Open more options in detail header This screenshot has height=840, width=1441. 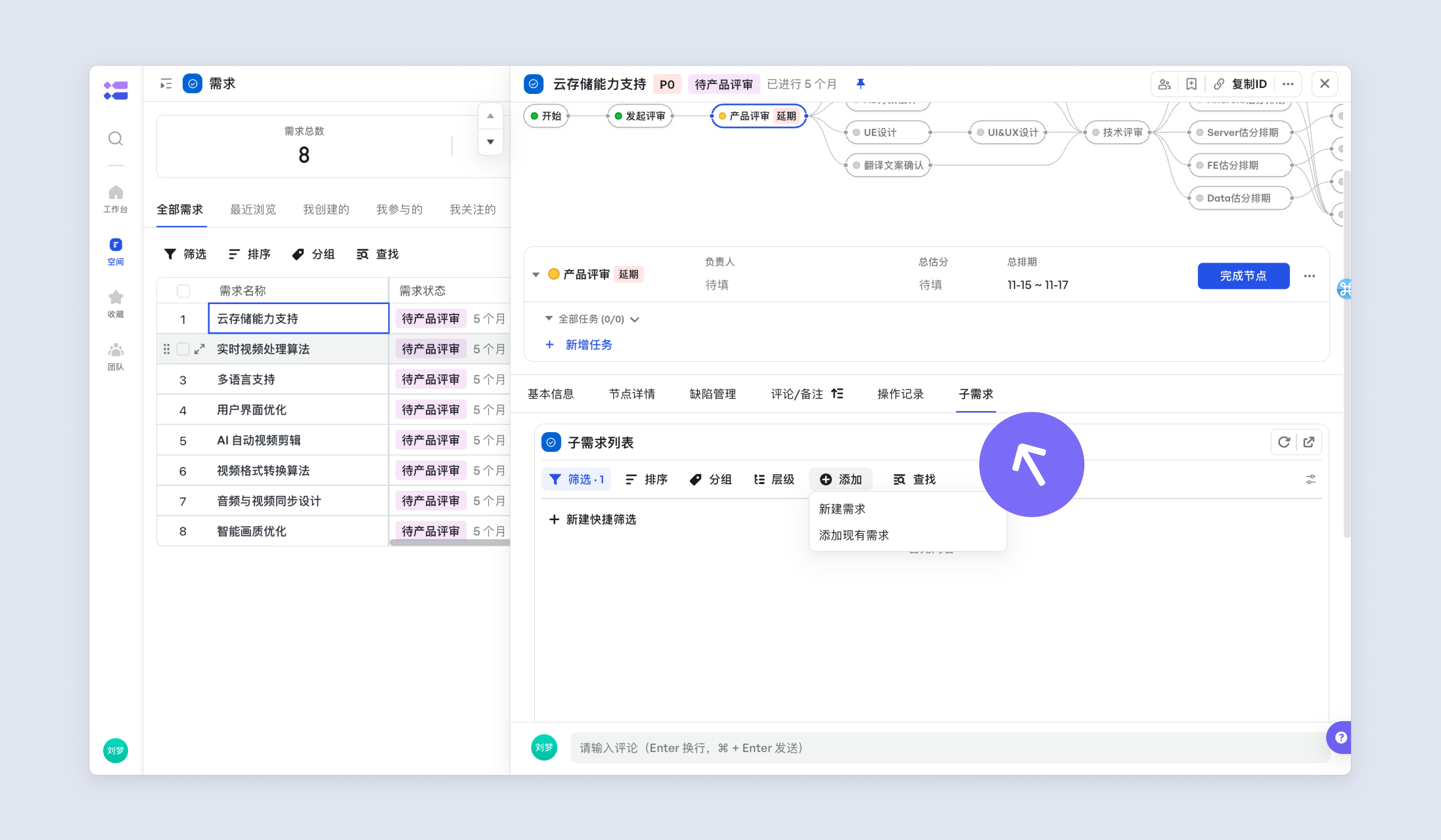point(1288,84)
